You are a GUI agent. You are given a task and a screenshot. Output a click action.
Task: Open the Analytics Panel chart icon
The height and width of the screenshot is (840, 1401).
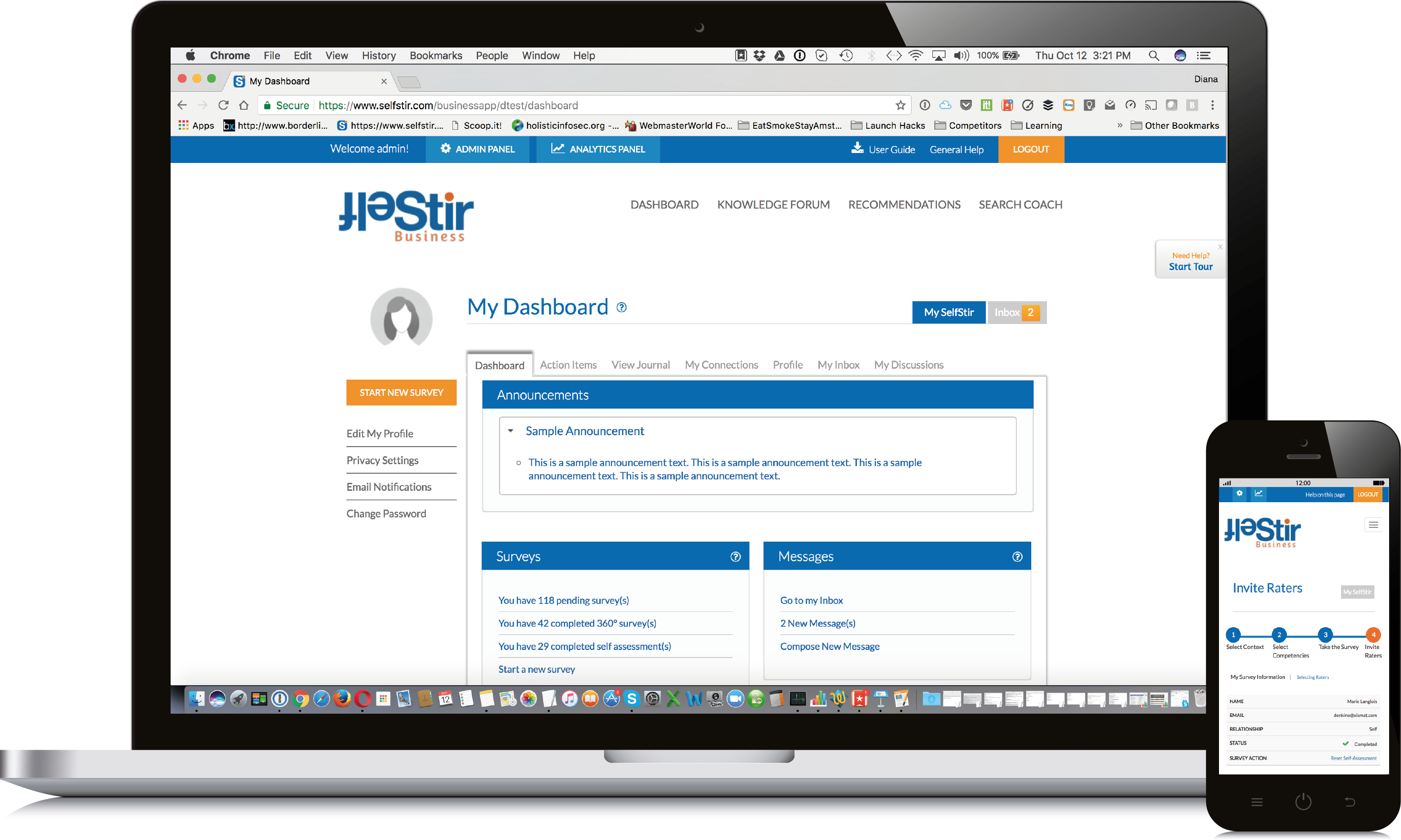[557, 149]
